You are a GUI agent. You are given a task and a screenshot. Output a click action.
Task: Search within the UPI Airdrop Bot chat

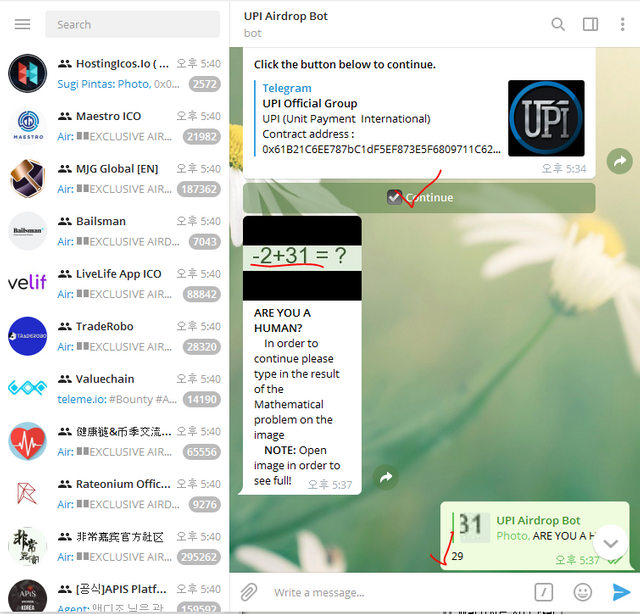click(x=558, y=24)
